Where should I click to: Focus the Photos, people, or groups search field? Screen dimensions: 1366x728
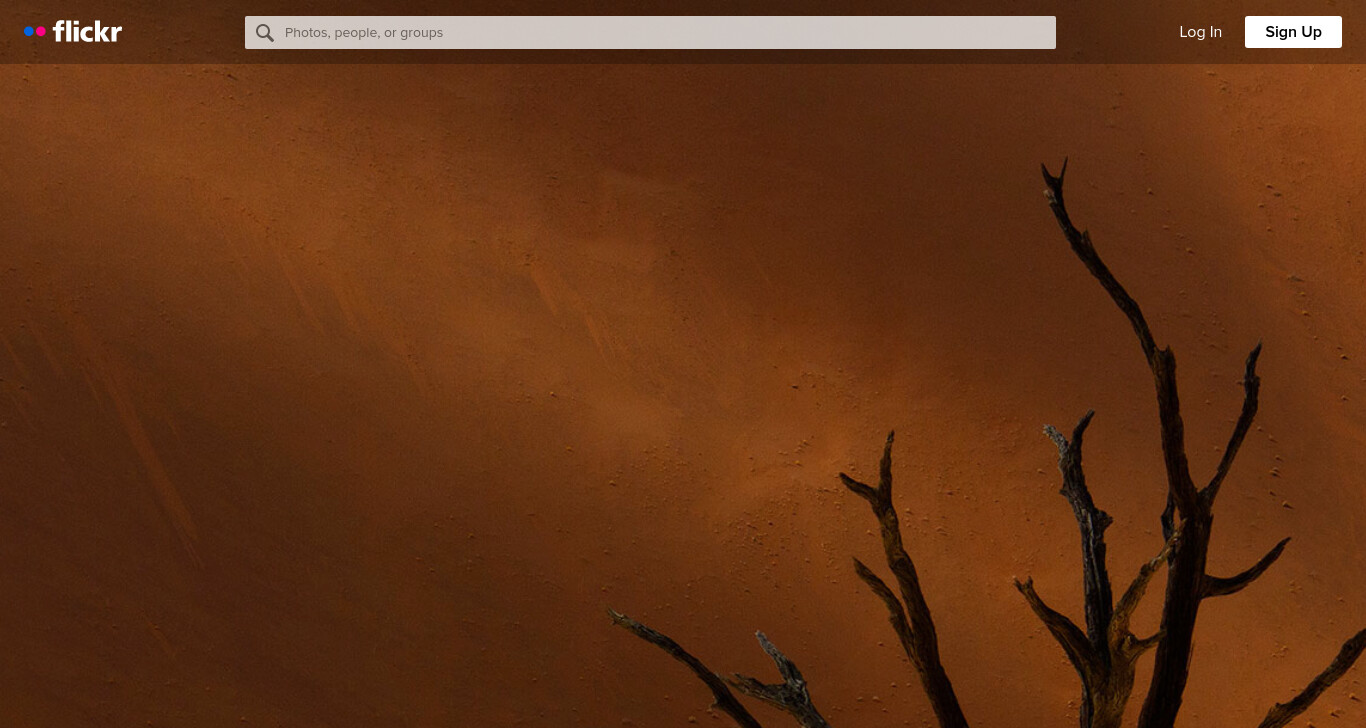[650, 32]
